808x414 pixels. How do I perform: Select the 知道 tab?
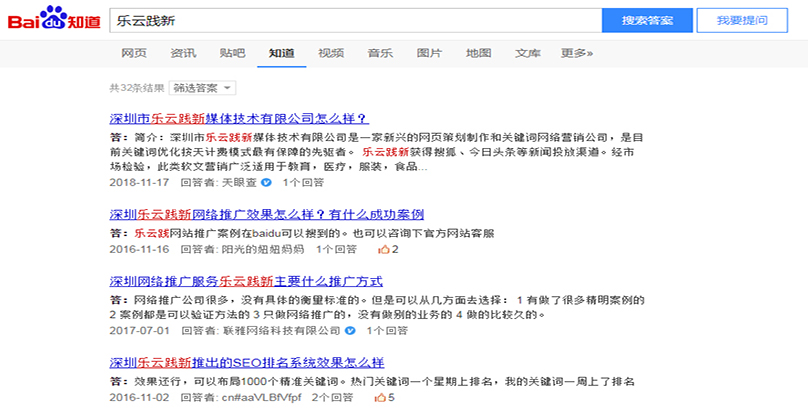pyautogui.click(x=281, y=53)
